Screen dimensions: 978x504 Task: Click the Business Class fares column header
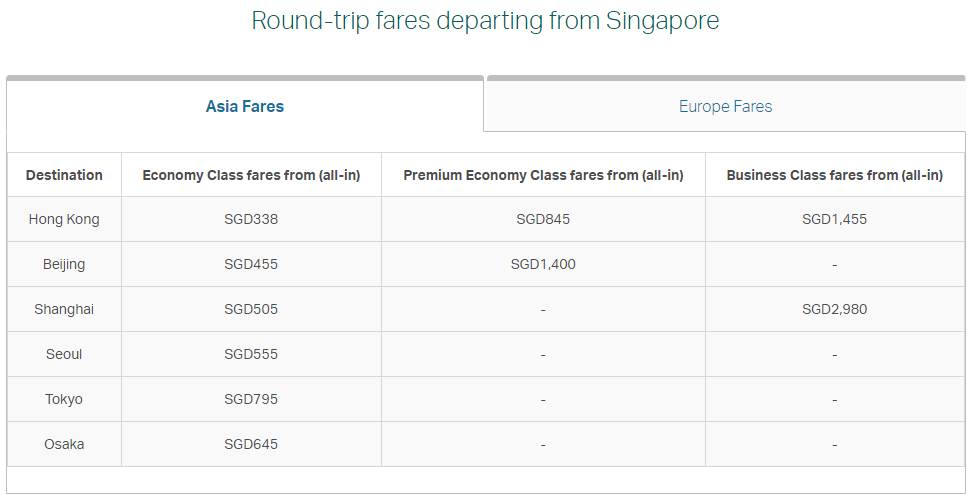point(834,175)
